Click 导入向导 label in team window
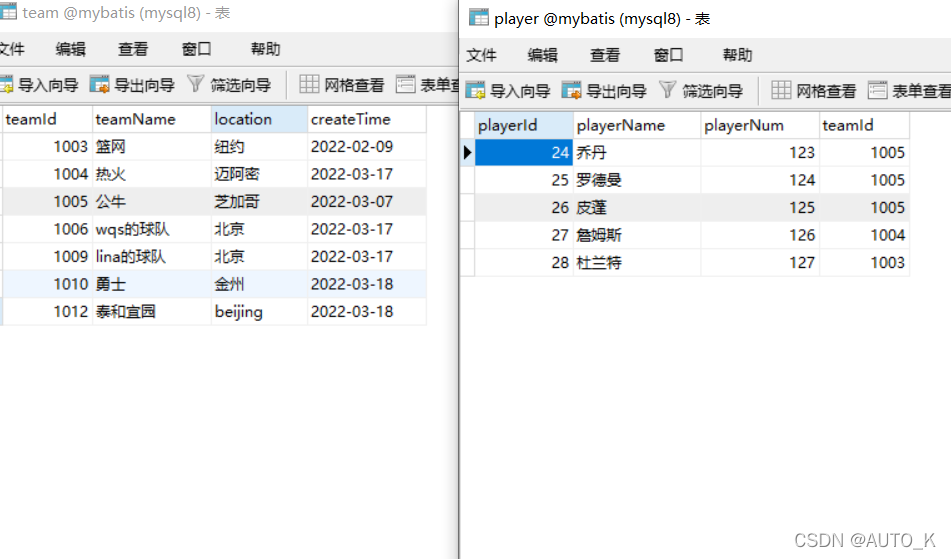The image size is (951, 559). tap(48, 85)
